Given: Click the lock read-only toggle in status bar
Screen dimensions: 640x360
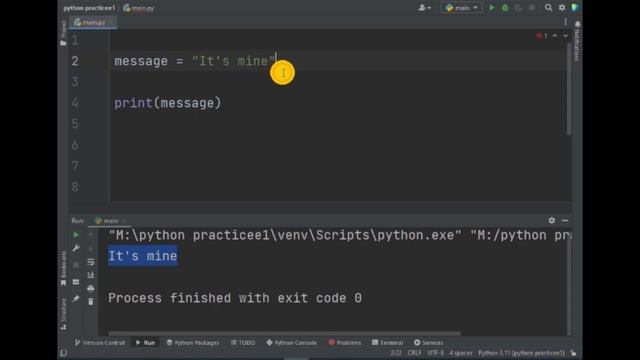Looking at the screenshot, I should click(573, 353).
